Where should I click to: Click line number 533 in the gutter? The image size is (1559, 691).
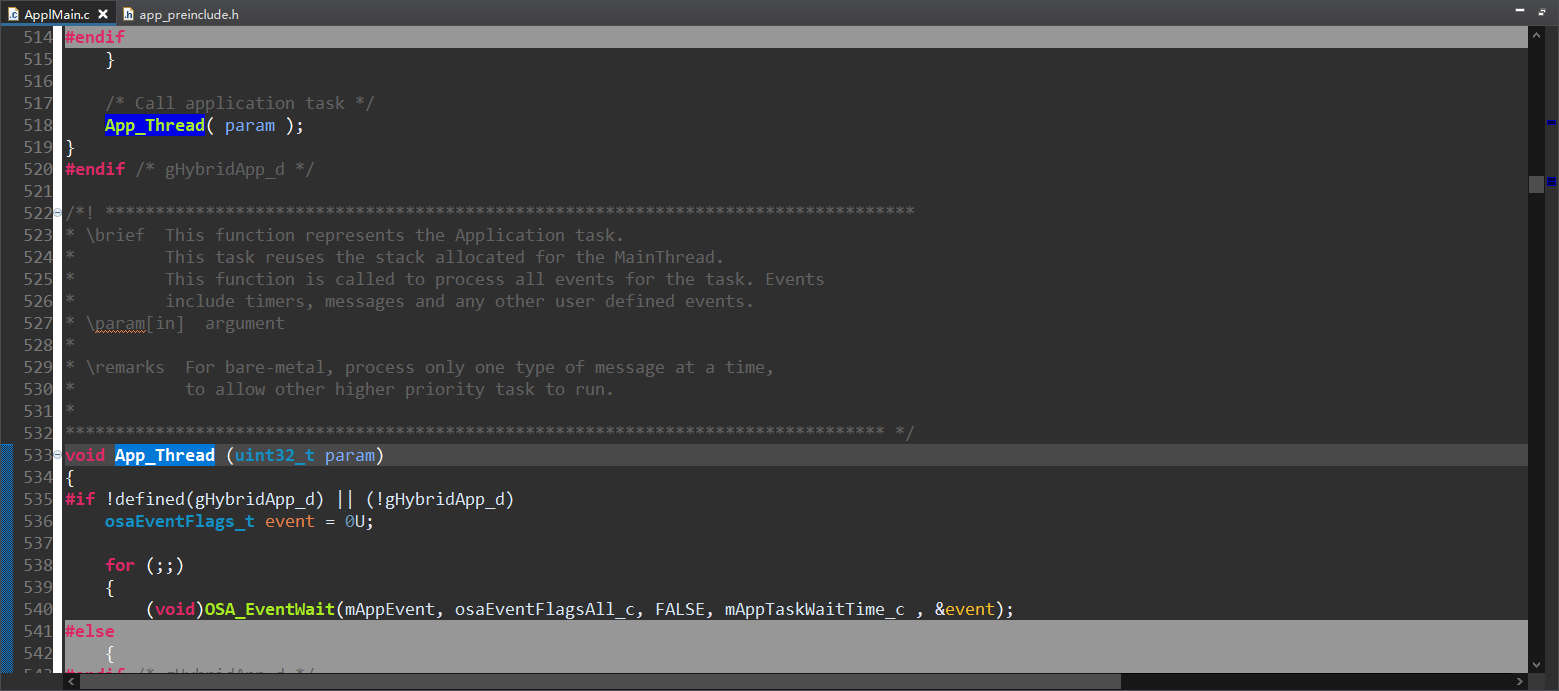tap(37, 455)
